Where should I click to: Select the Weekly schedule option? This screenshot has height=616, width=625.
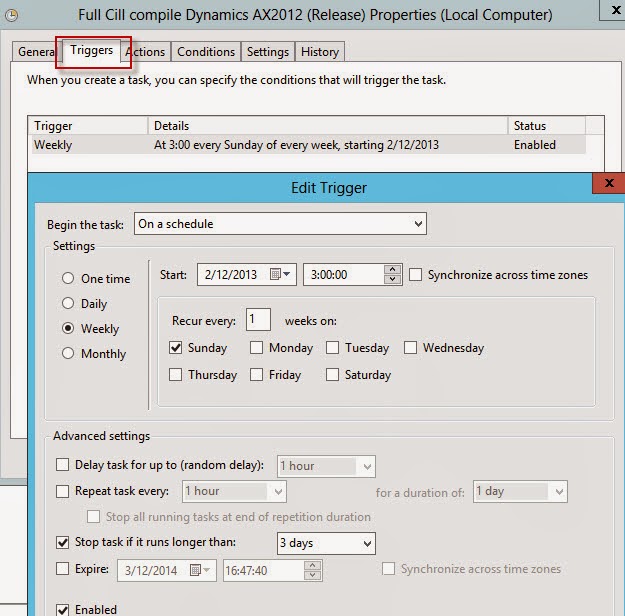(68, 328)
